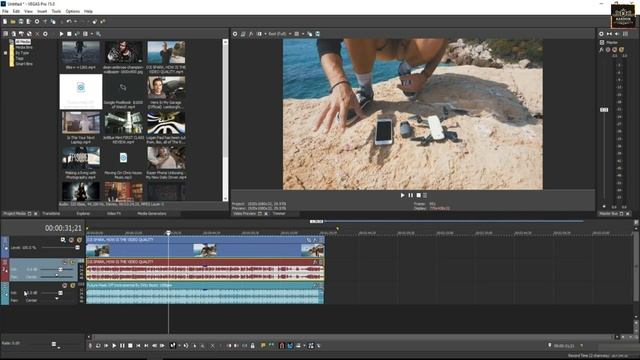Viewport: 640px width, 360px height.
Task: Switch to the Transitions tab
Action: point(51,213)
